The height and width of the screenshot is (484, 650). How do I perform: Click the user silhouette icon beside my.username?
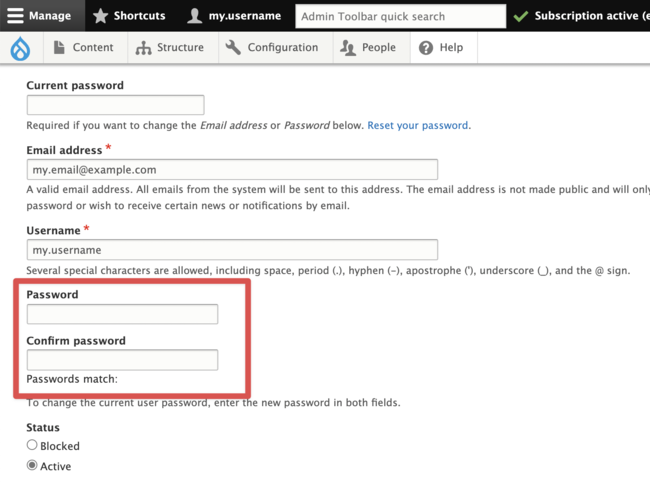(194, 16)
